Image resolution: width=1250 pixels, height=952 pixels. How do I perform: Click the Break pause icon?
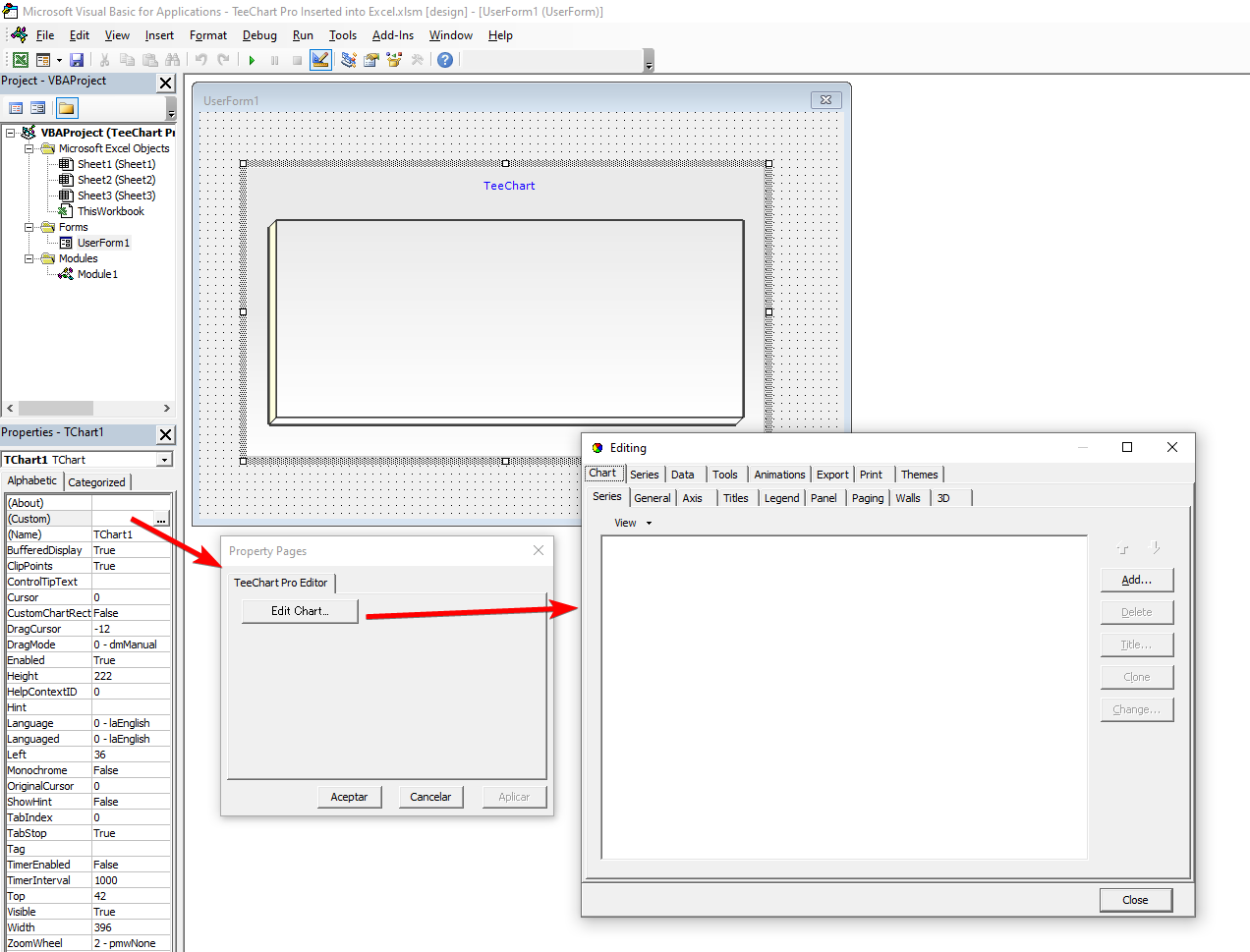coord(274,60)
